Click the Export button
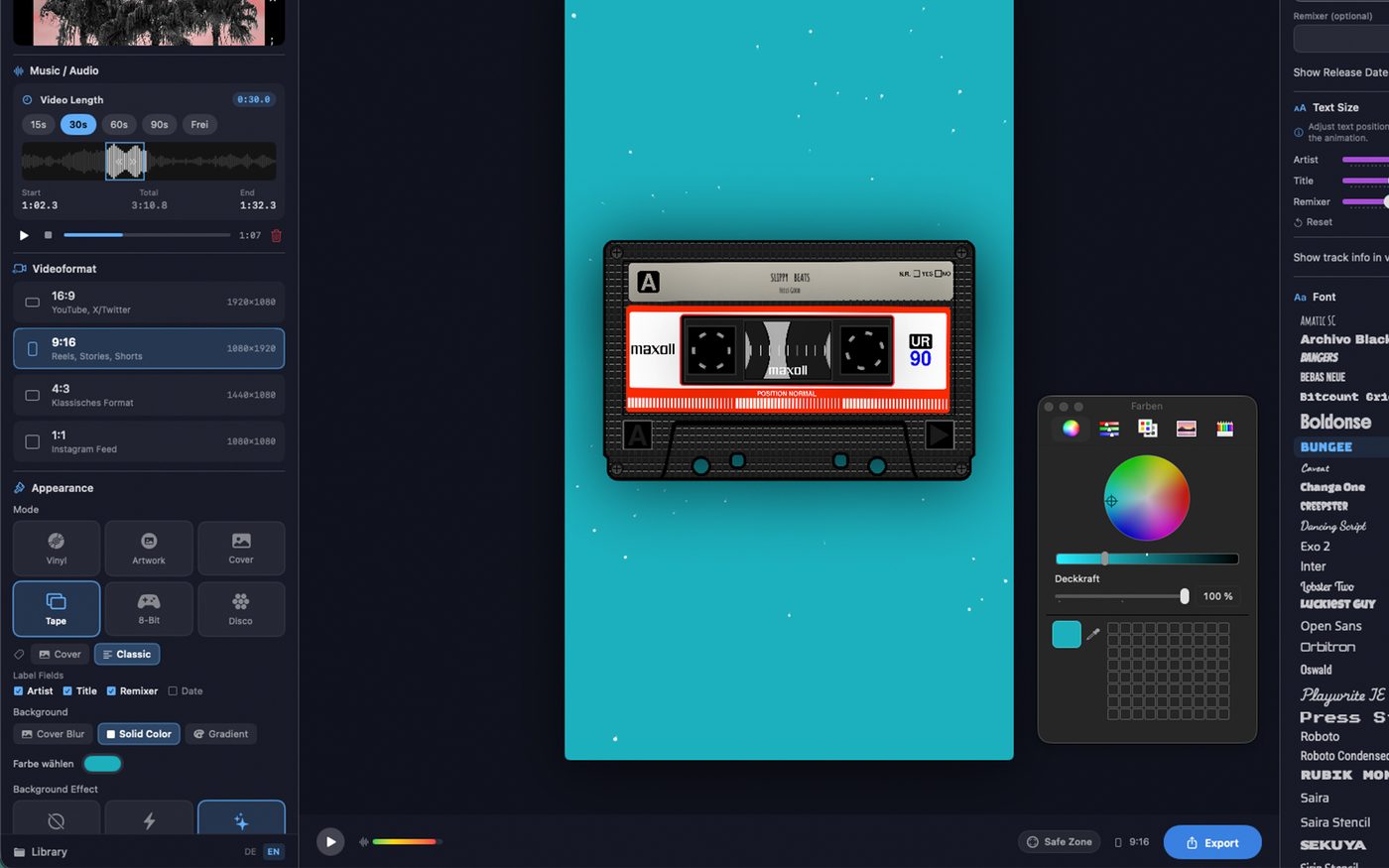 (1212, 841)
